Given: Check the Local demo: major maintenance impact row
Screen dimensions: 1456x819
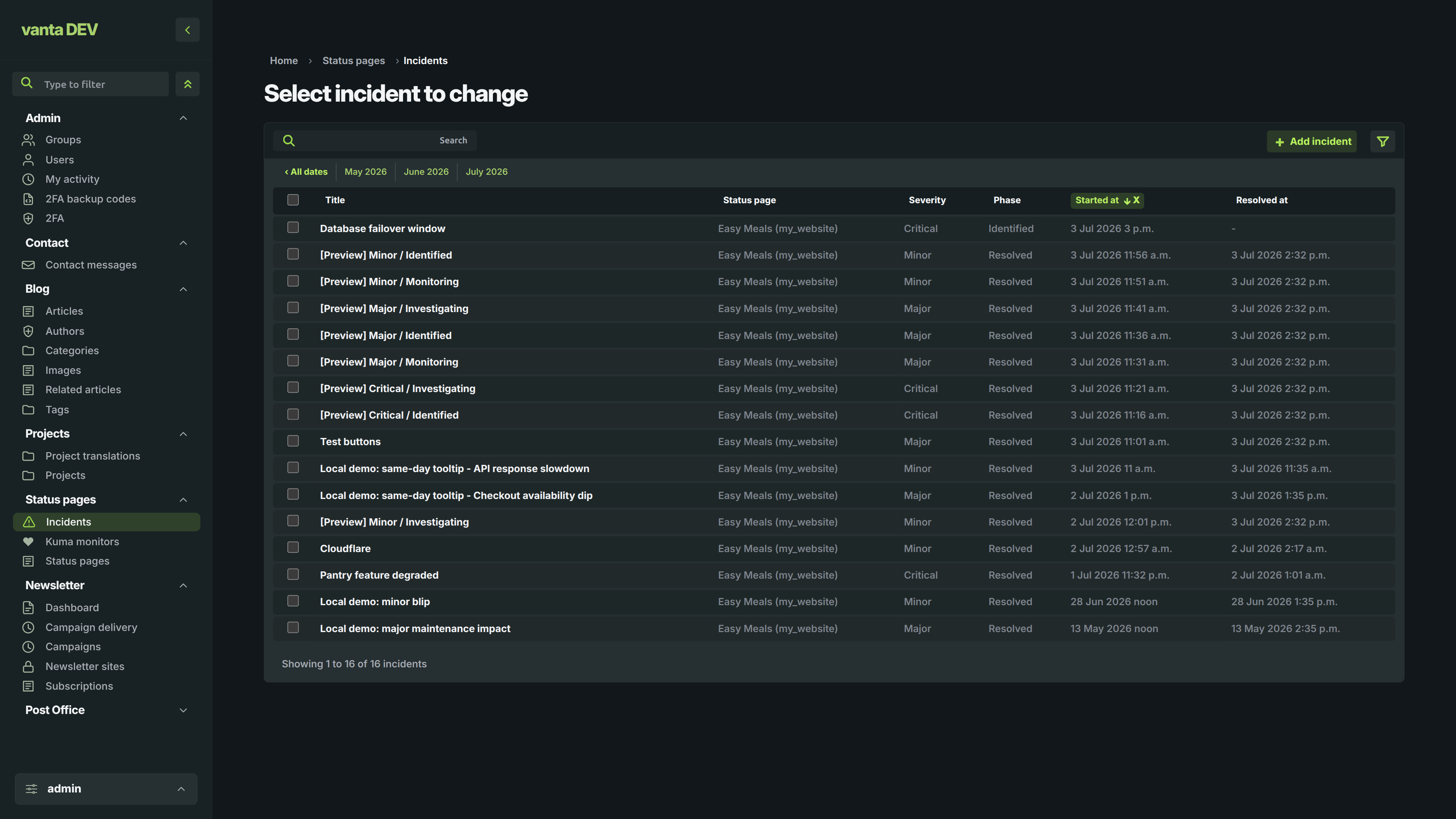Looking at the screenshot, I should pos(293,628).
